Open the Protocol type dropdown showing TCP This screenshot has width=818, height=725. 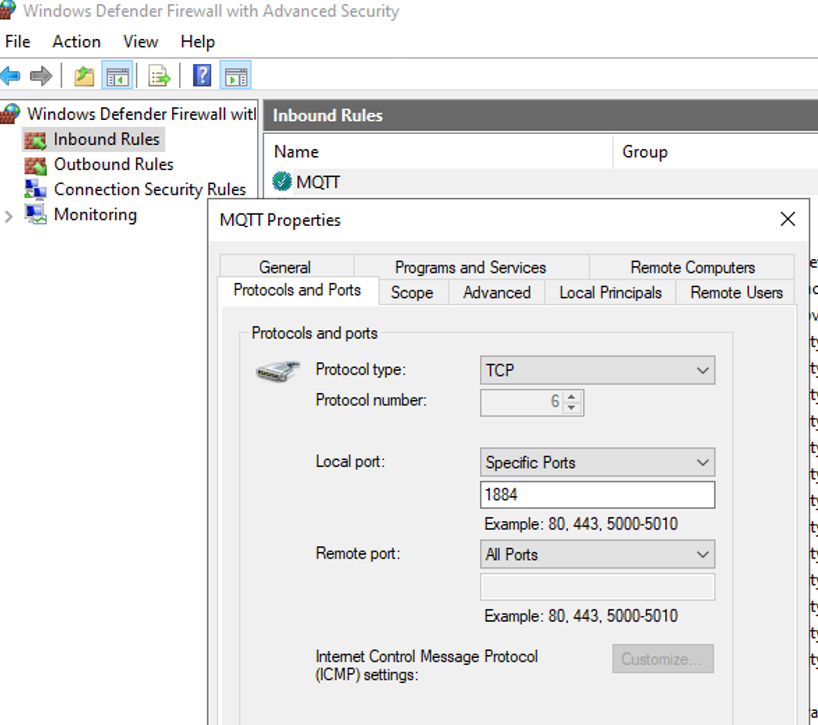(x=597, y=370)
